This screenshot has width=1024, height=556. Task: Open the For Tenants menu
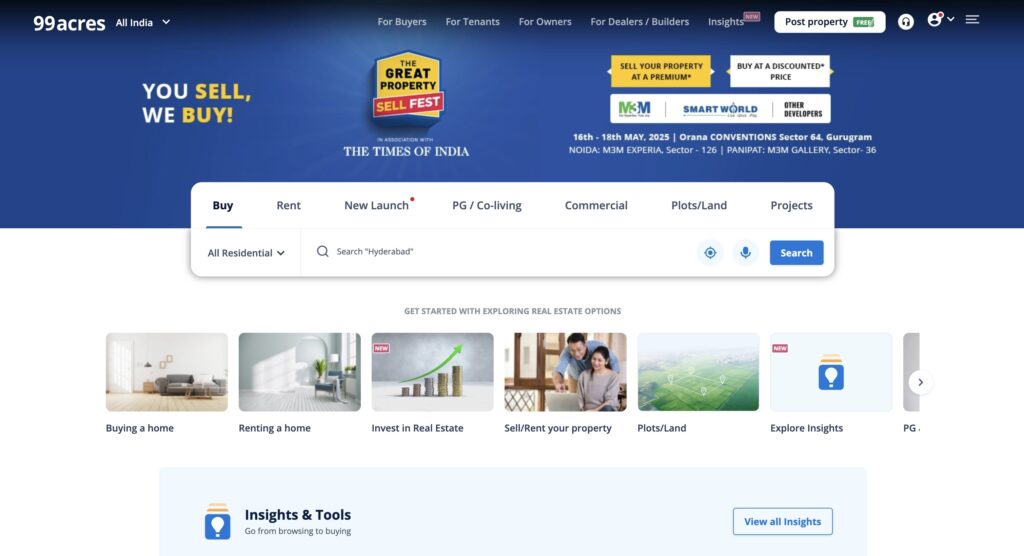point(472,22)
